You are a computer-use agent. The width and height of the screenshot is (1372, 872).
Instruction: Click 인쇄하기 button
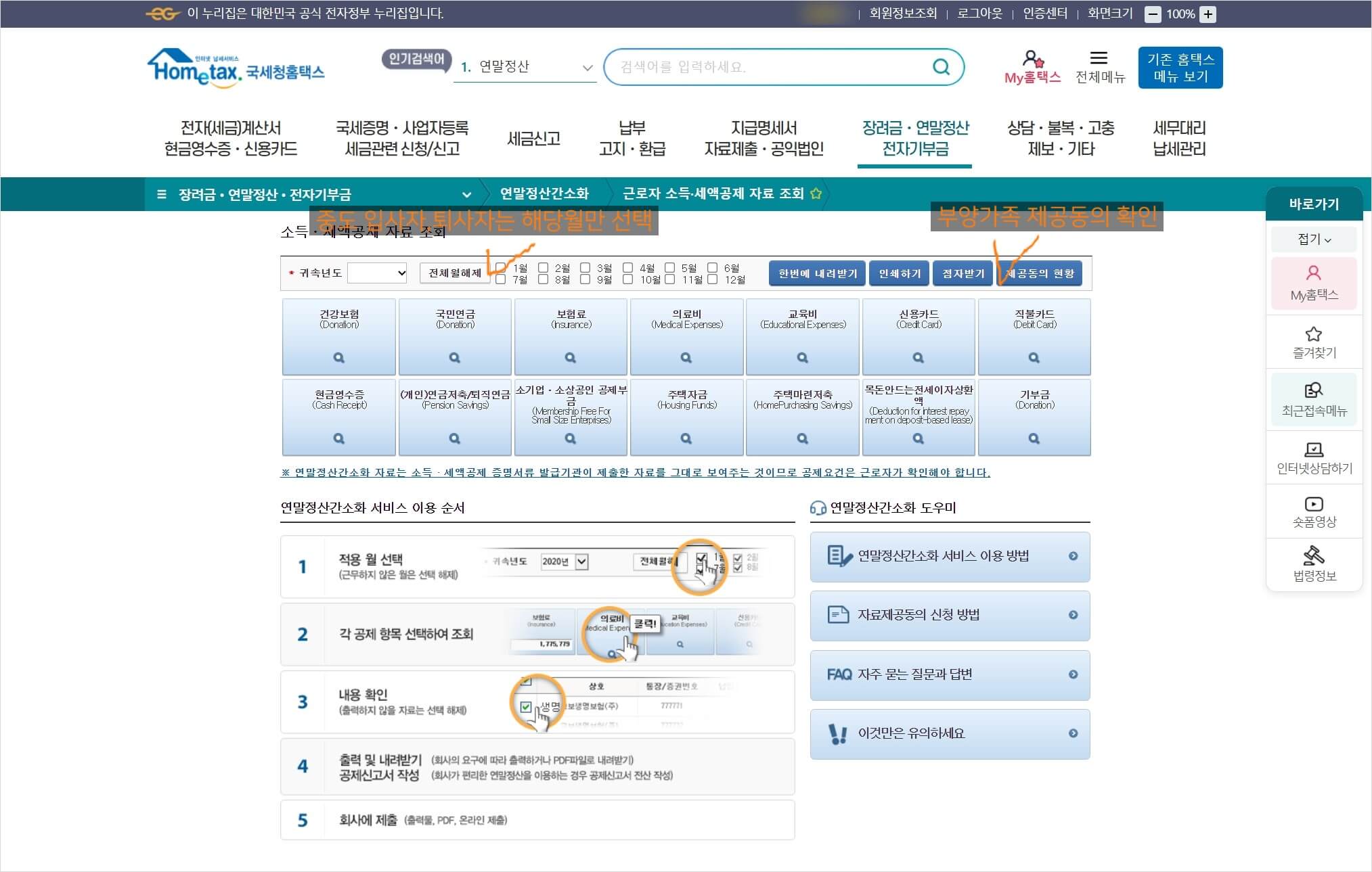tap(900, 273)
